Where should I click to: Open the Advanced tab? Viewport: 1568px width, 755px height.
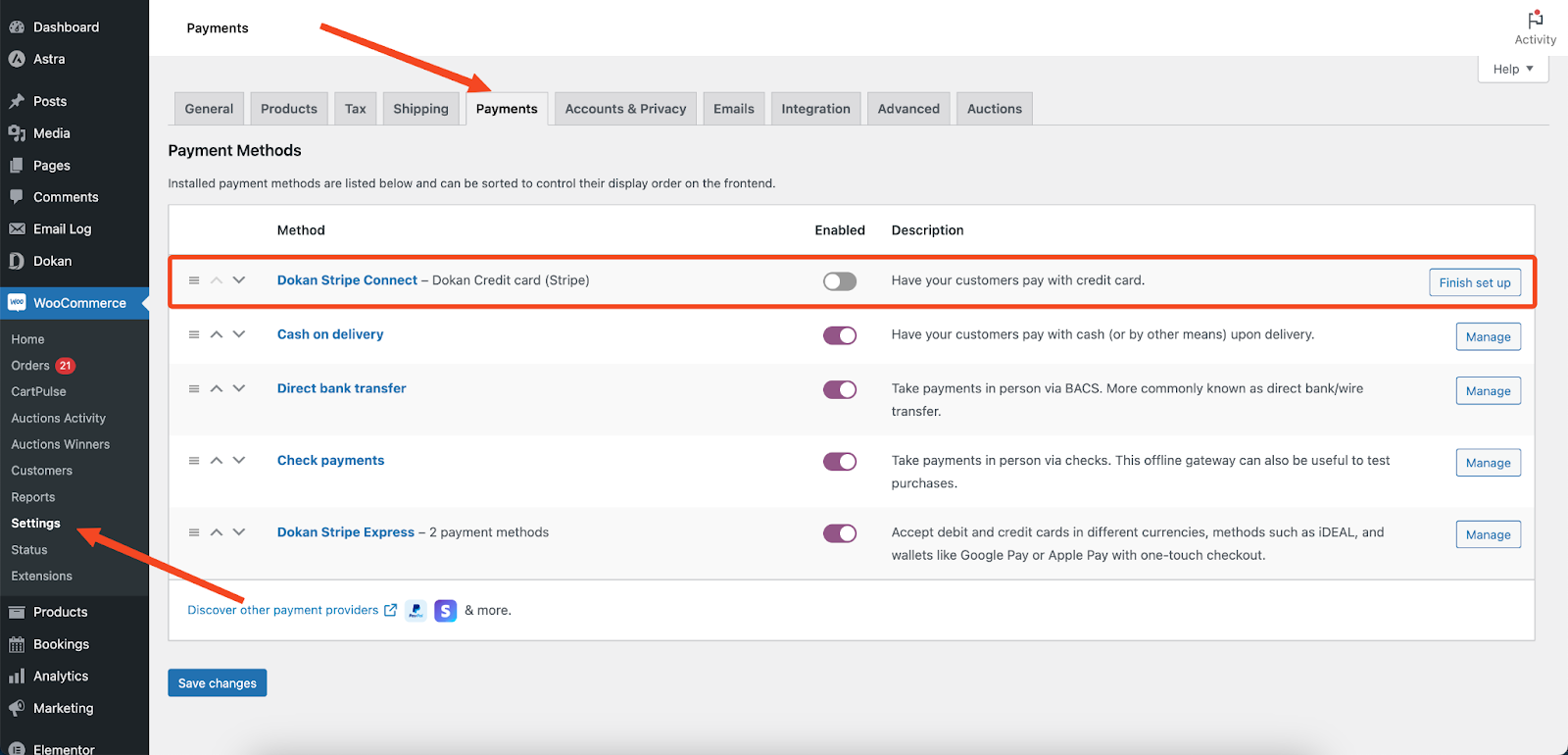[908, 109]
